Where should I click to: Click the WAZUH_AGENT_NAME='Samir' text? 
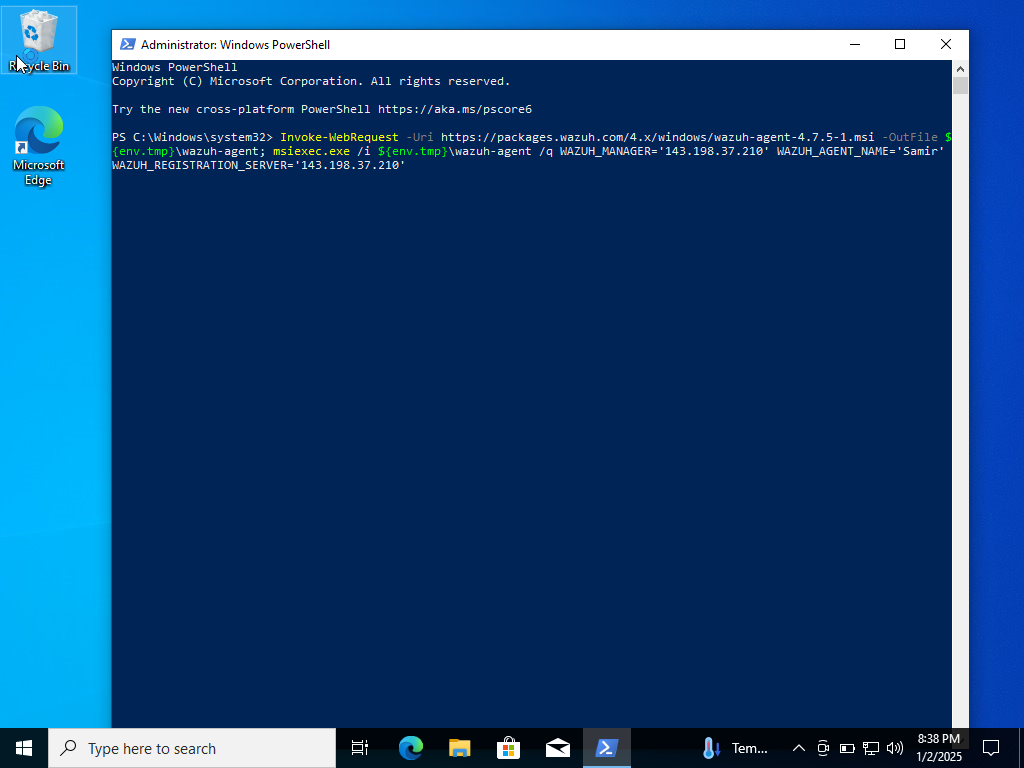[861, 151]
